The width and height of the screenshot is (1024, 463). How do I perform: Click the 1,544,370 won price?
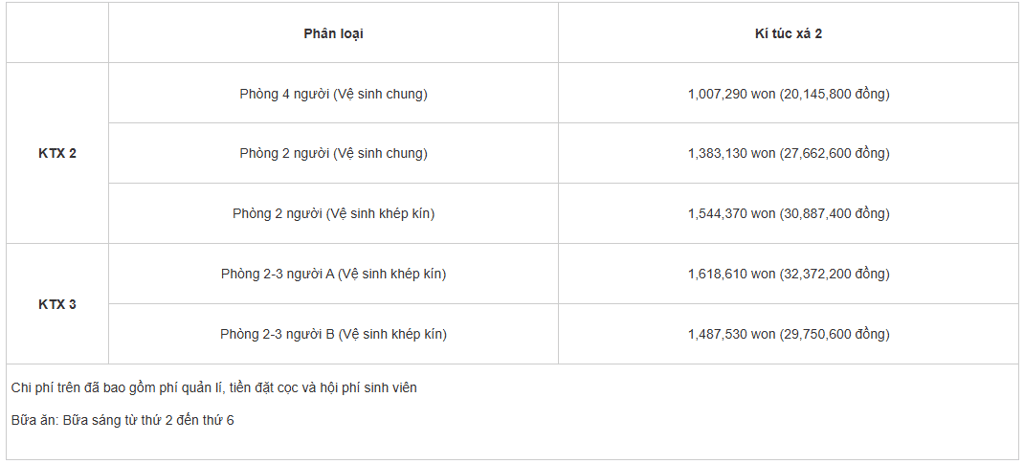coord(731,214)
